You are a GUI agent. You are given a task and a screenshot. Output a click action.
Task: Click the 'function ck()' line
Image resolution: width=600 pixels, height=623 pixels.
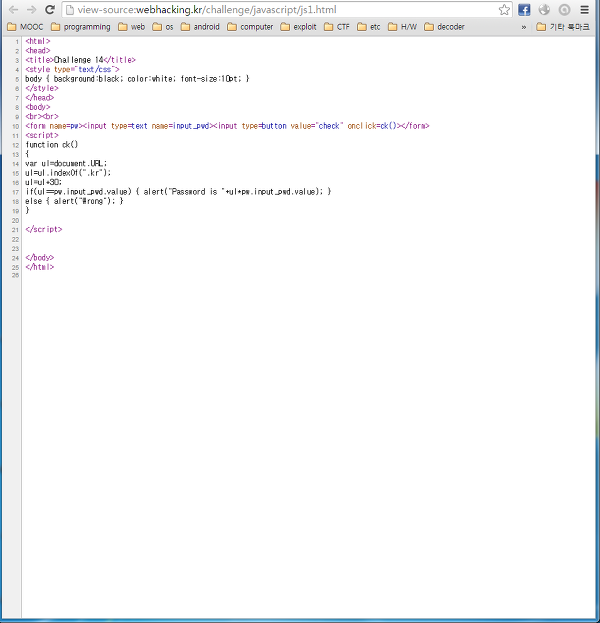coord(52,145)
